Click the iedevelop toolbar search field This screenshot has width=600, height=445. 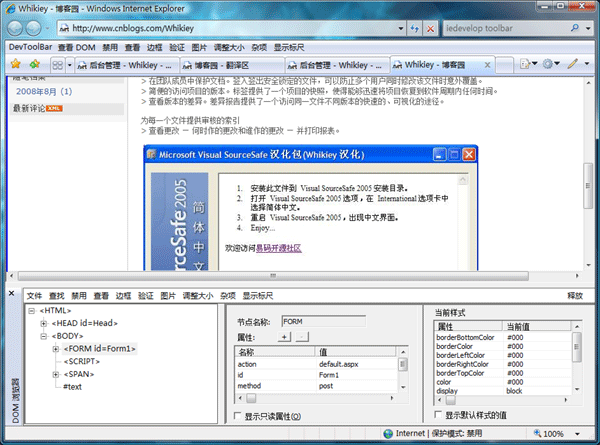point(505,28)
